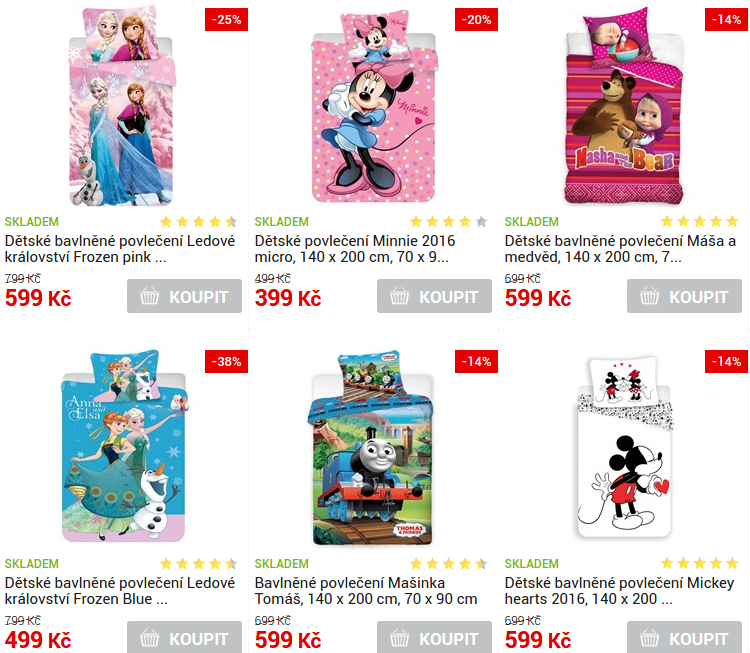The width and height of the screenshot is (750, 653).
Task: Click basket icon for Mašinka Tomáš bedding
Action: (399, 638)
